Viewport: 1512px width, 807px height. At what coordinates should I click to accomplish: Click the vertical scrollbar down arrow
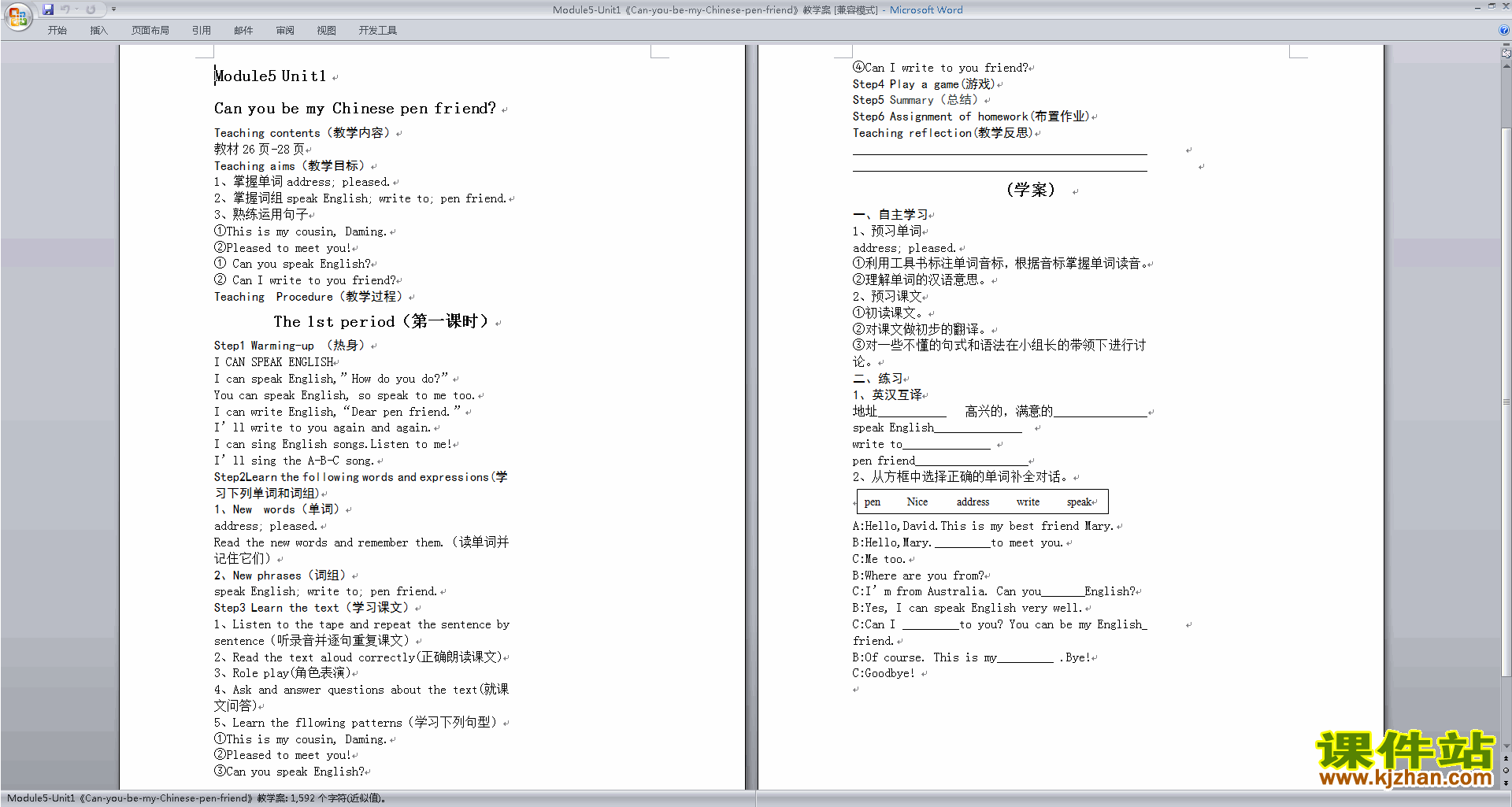1506,746
